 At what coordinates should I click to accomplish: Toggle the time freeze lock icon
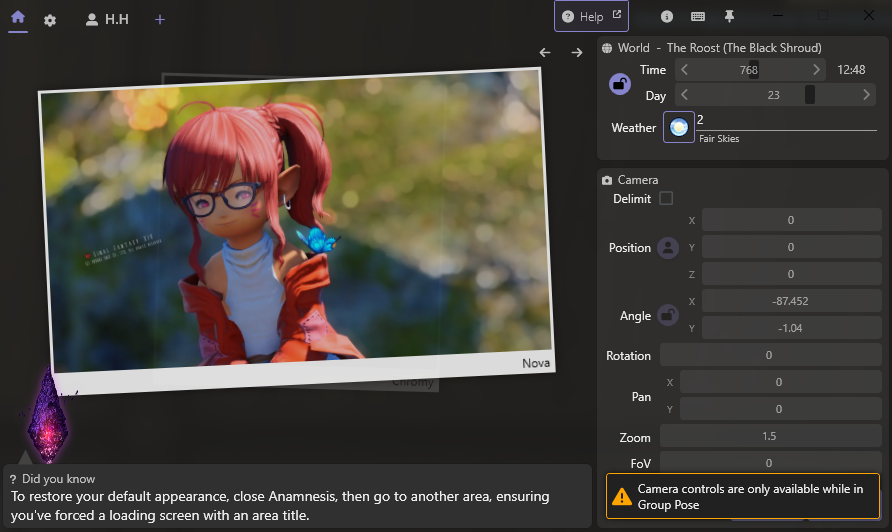point(620,84)
